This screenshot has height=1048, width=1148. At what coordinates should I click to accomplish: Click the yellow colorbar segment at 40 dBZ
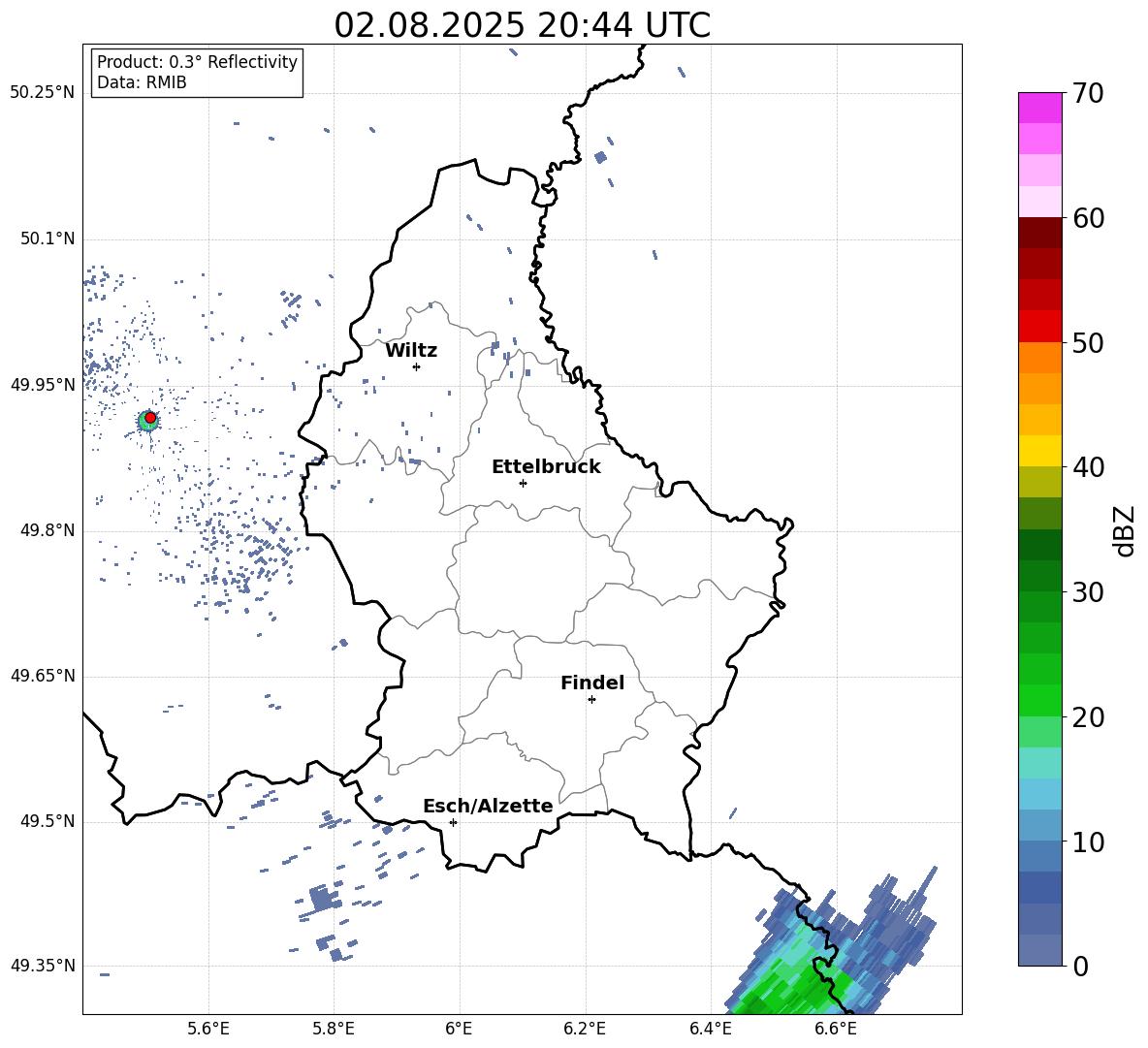1039,451
